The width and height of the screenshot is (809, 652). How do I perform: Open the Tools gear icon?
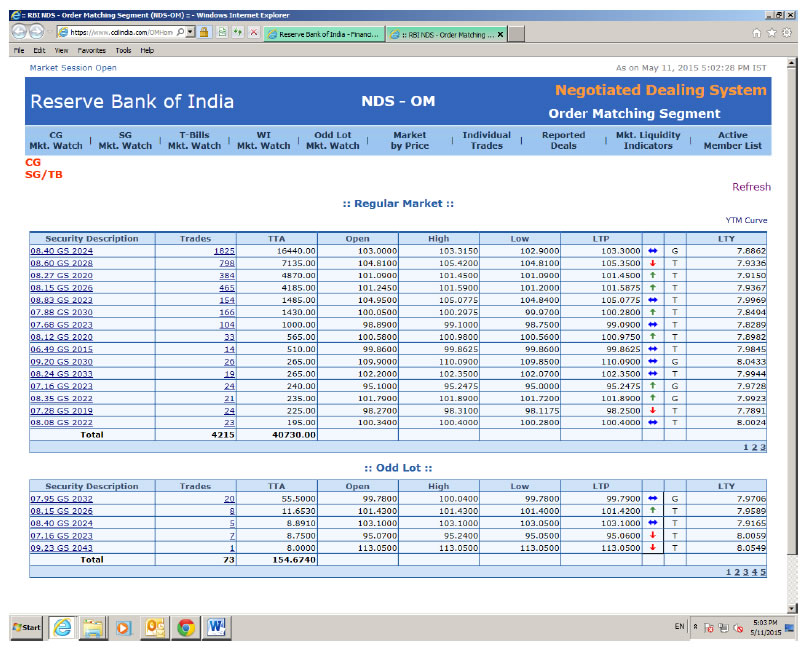787,32
